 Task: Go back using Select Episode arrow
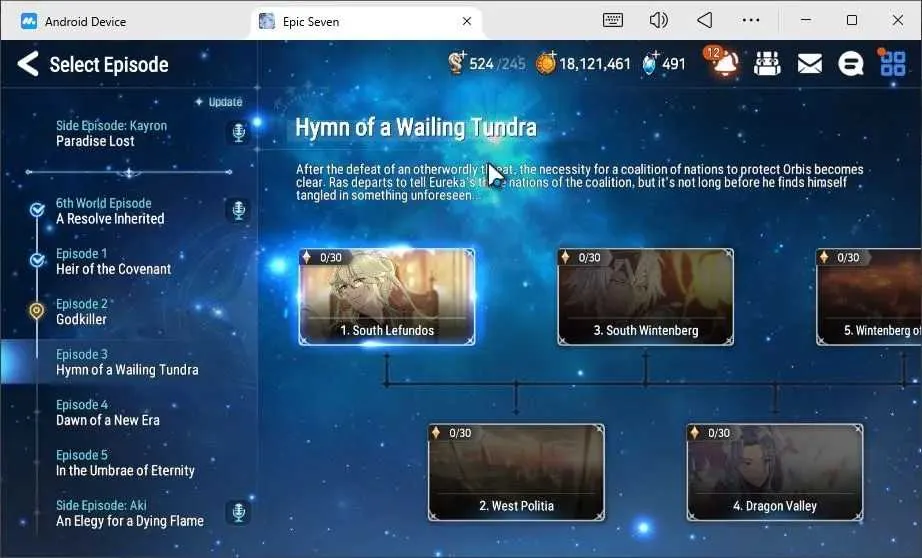coord(28,64)
